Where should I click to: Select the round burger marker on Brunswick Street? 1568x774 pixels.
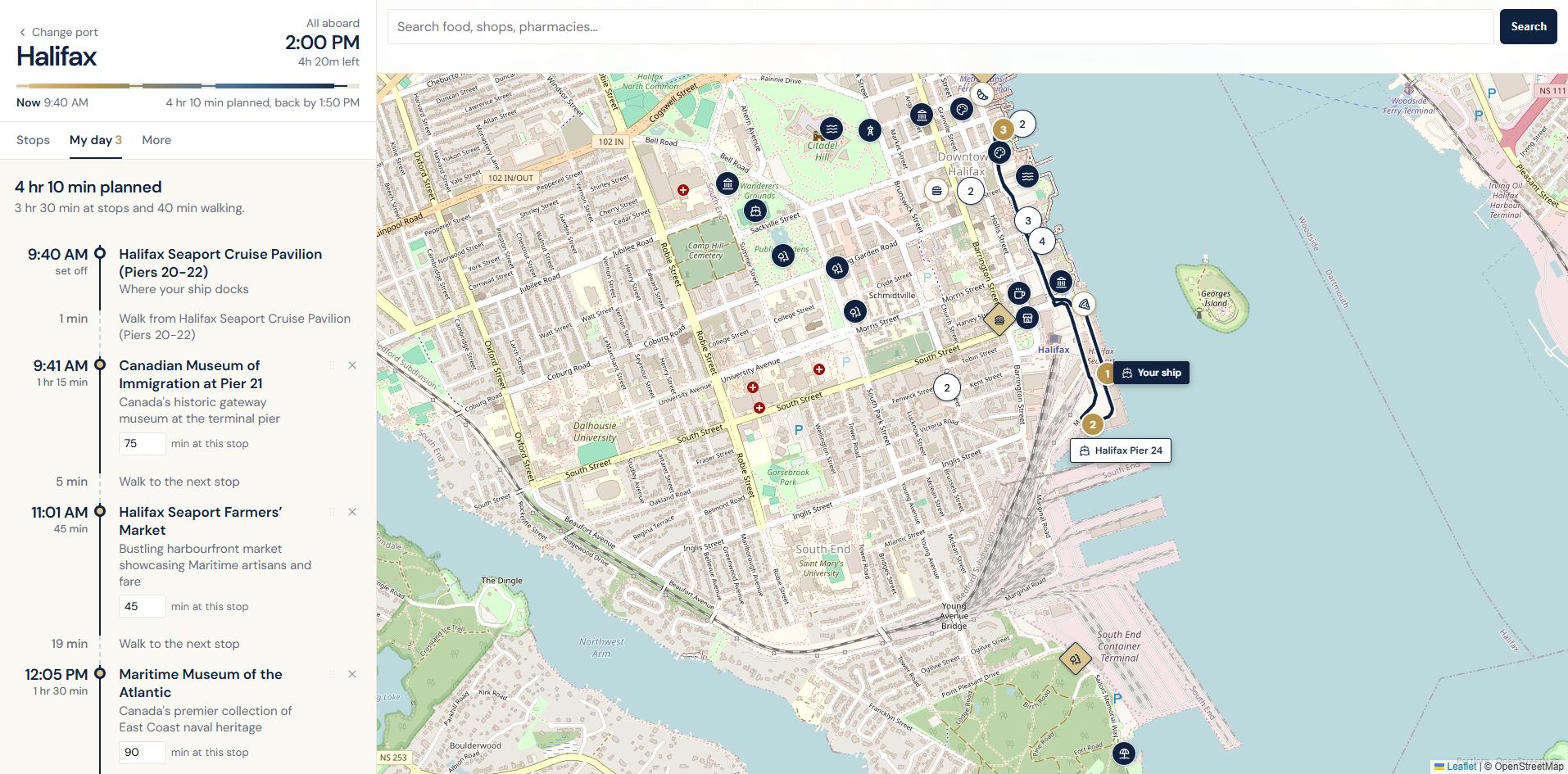point(936,190)
